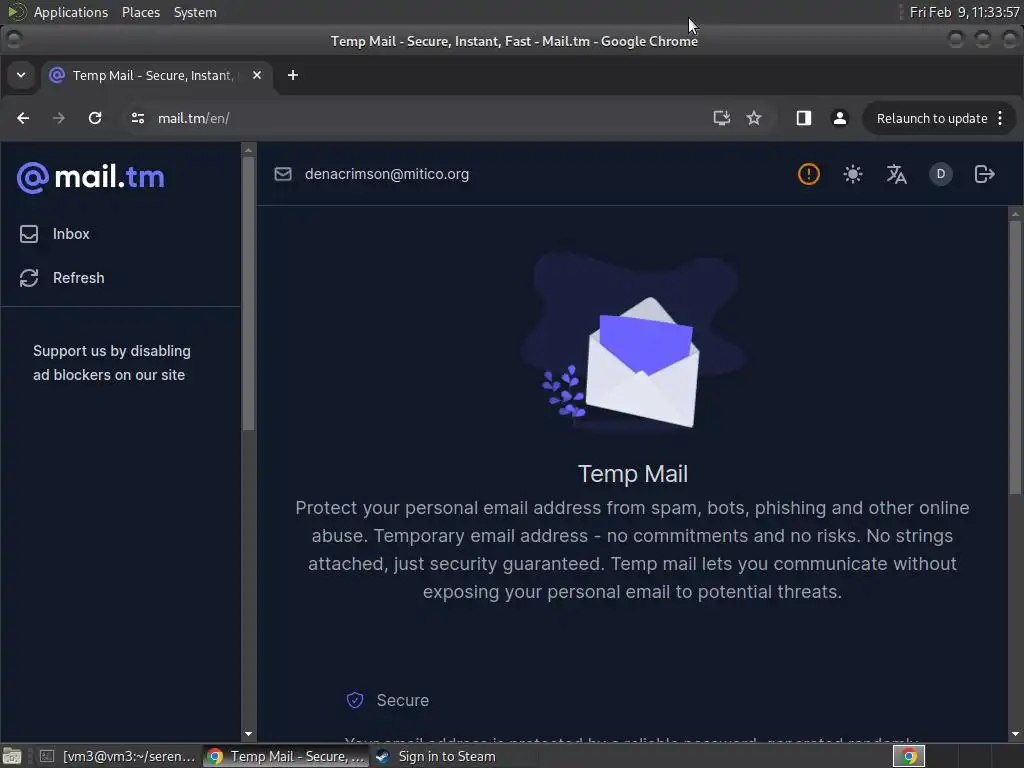Copy address denacrimson@mitico.org
Viewport: 1024px width, 768px height.
[x=387, y=174]
